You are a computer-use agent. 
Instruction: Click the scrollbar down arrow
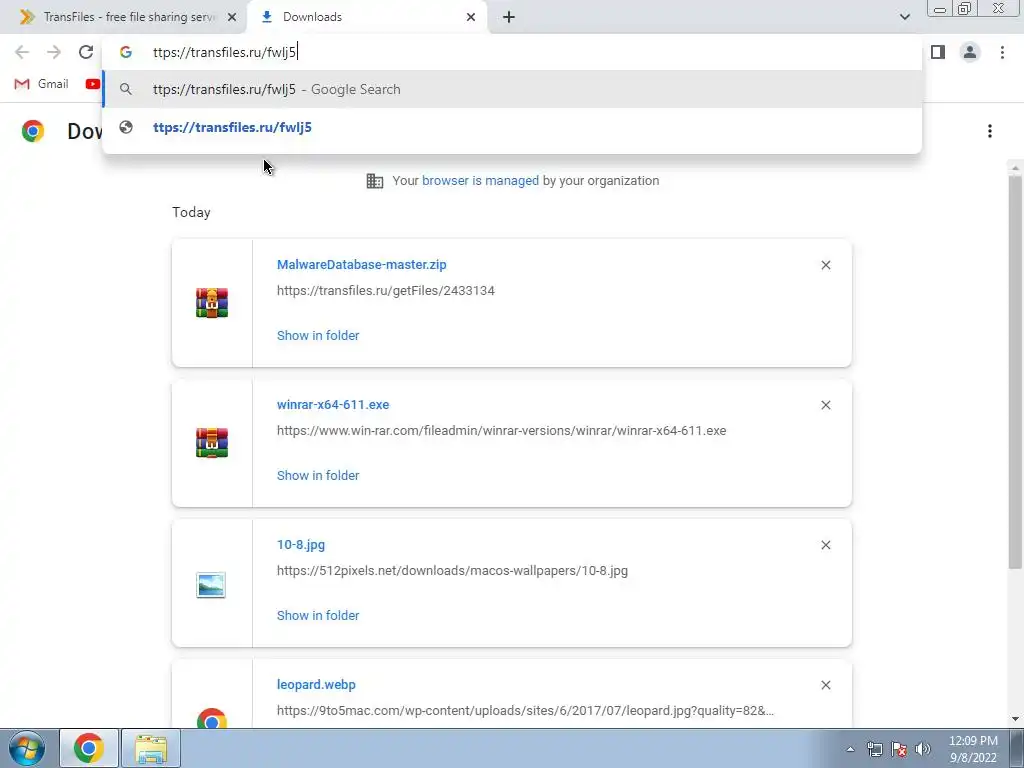click(1015, 719)
